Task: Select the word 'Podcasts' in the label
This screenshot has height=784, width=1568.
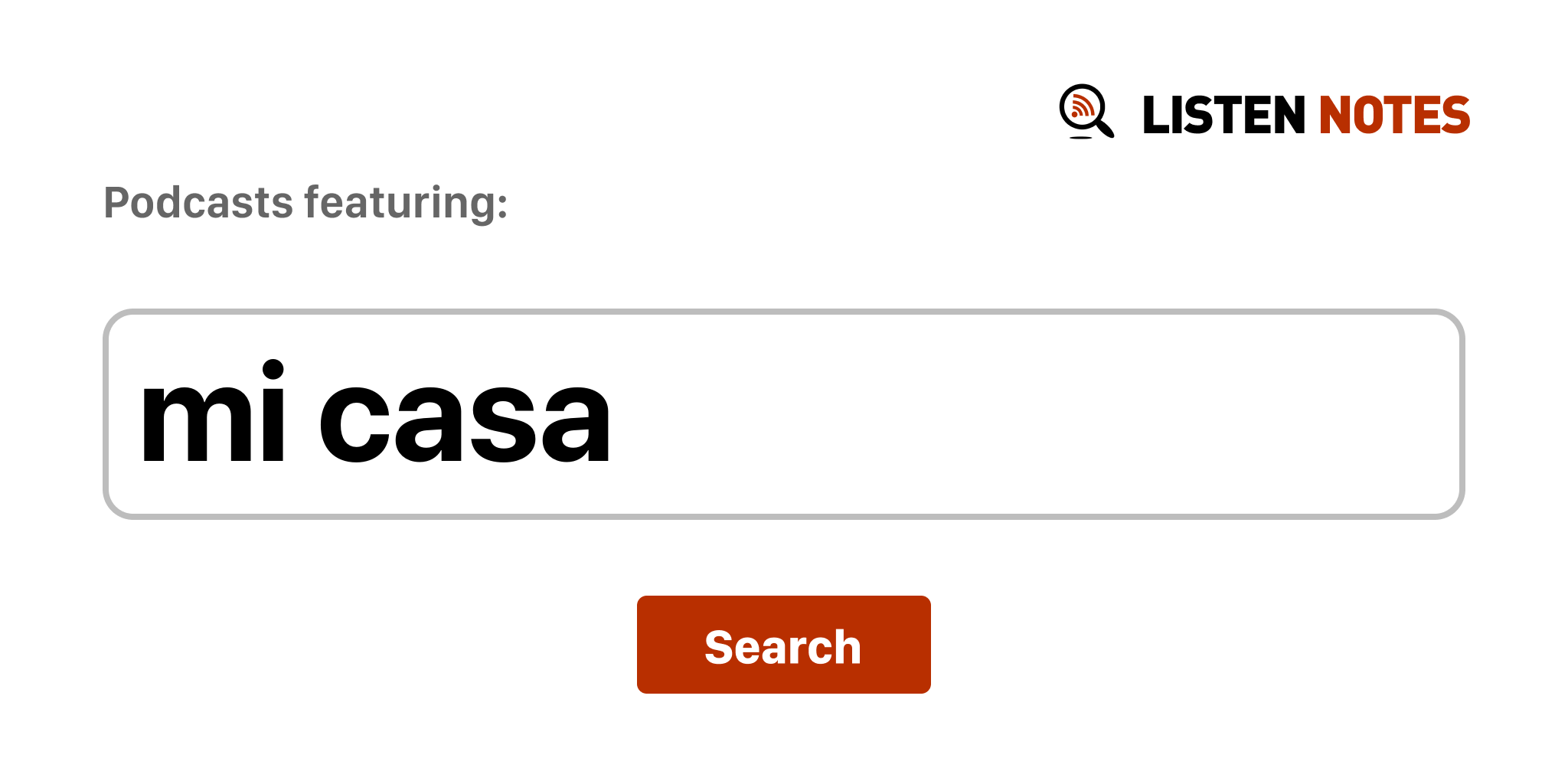Action: pos(198,204)
